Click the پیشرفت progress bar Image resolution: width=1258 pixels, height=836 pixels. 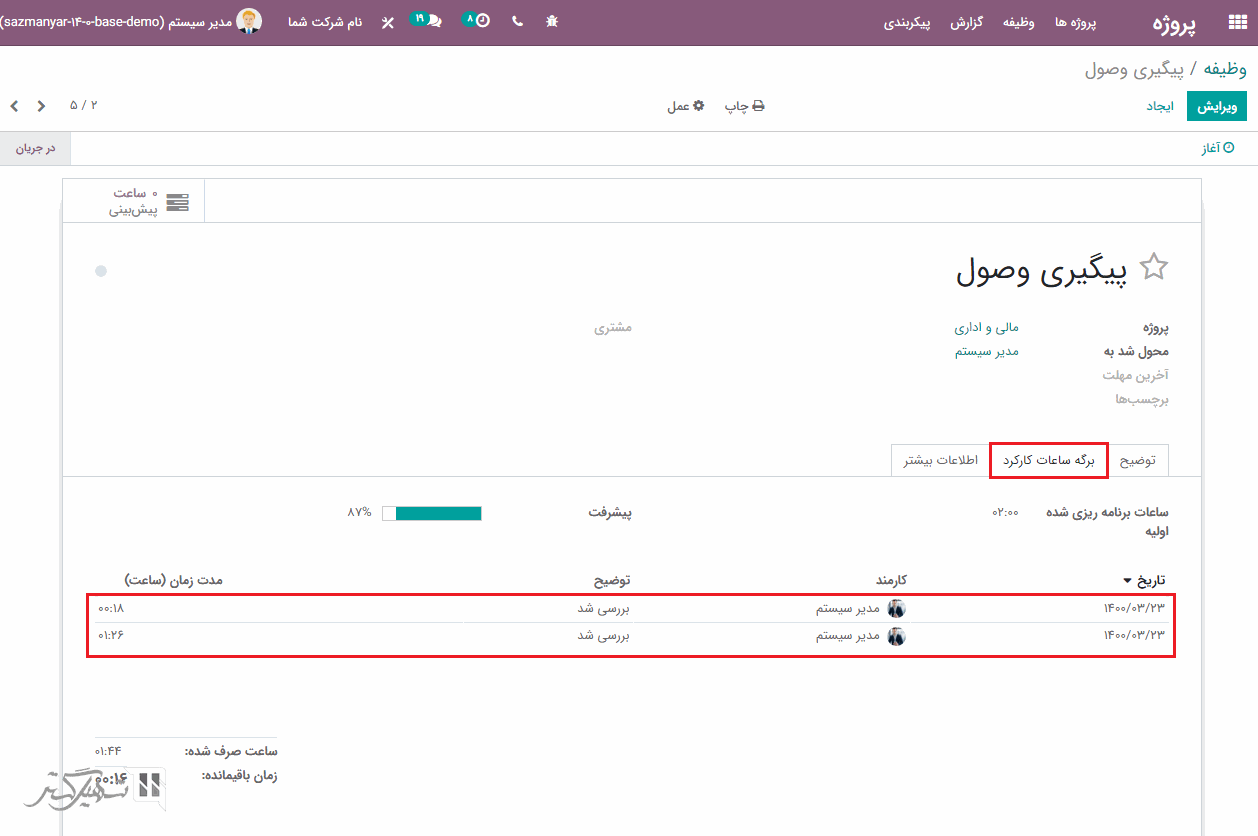pos(432,513)
